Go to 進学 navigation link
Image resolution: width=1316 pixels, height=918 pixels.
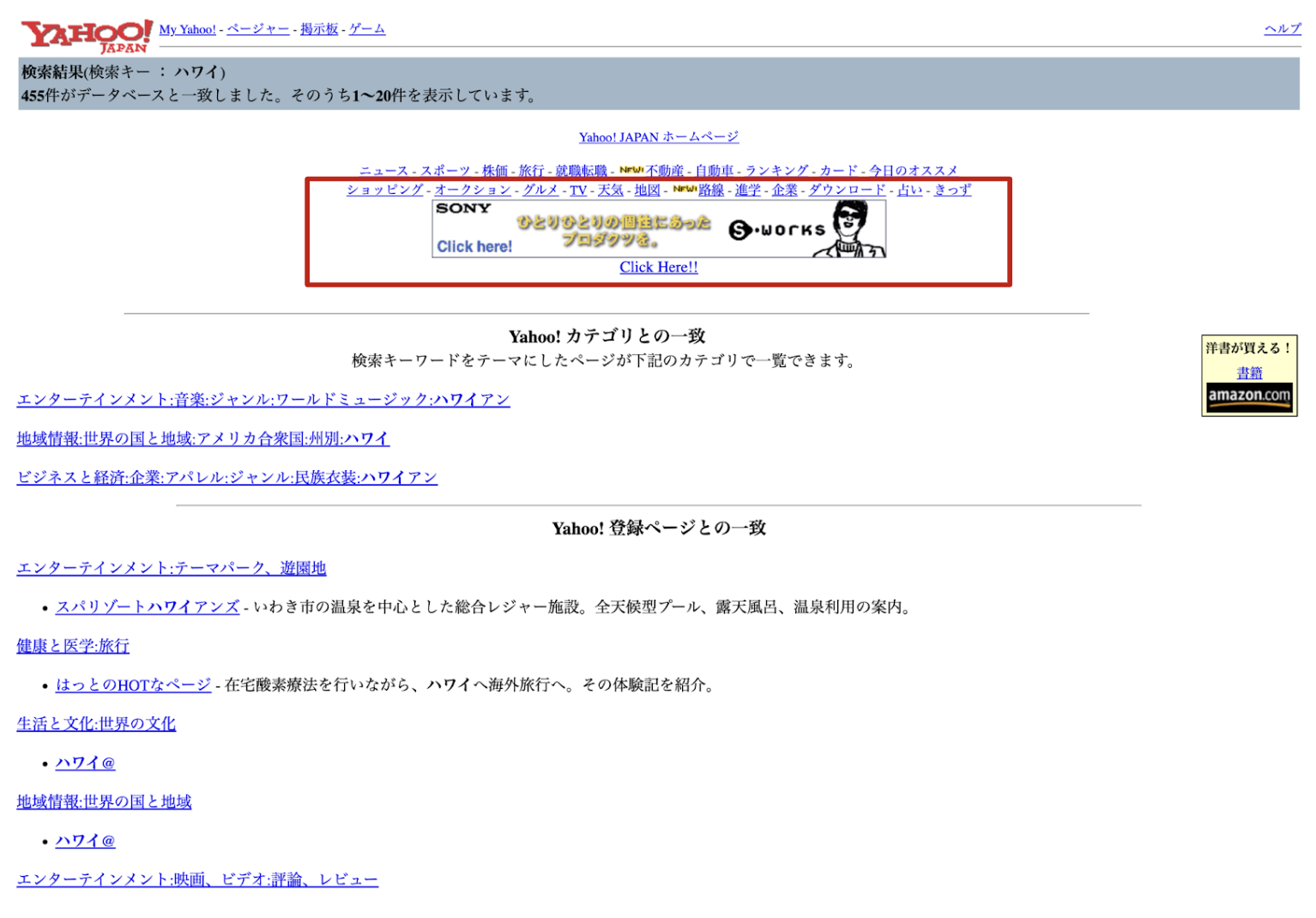coord(748,190)
